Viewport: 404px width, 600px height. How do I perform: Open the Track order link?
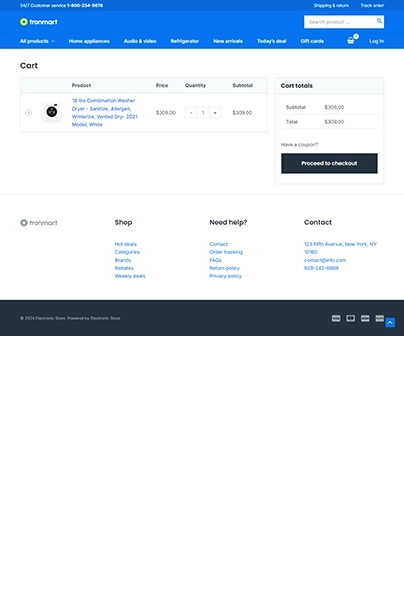point(372,5)
